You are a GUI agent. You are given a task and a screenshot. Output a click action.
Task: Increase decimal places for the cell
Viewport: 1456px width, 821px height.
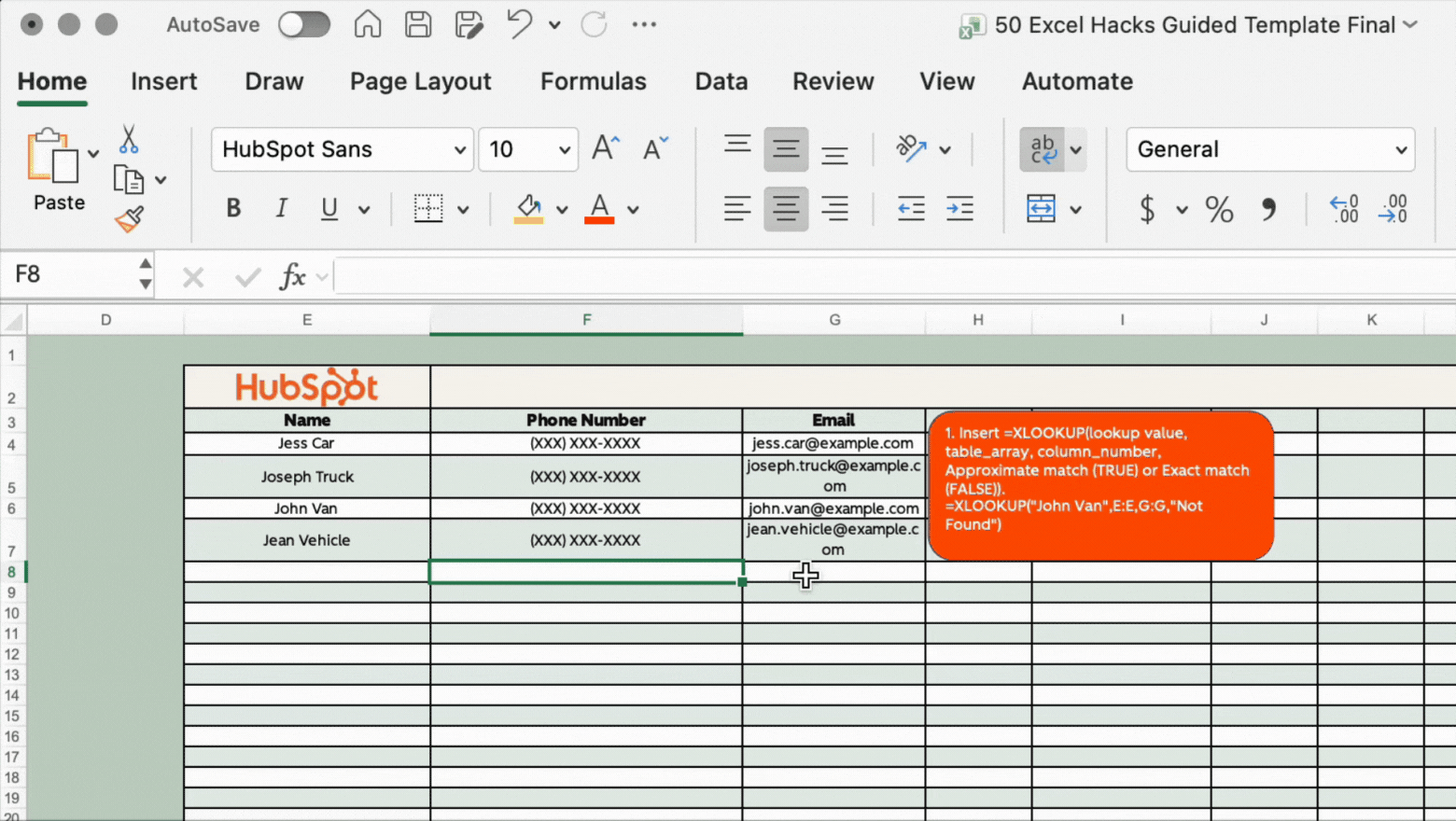pyautogui.click(x=1344, y=209)
